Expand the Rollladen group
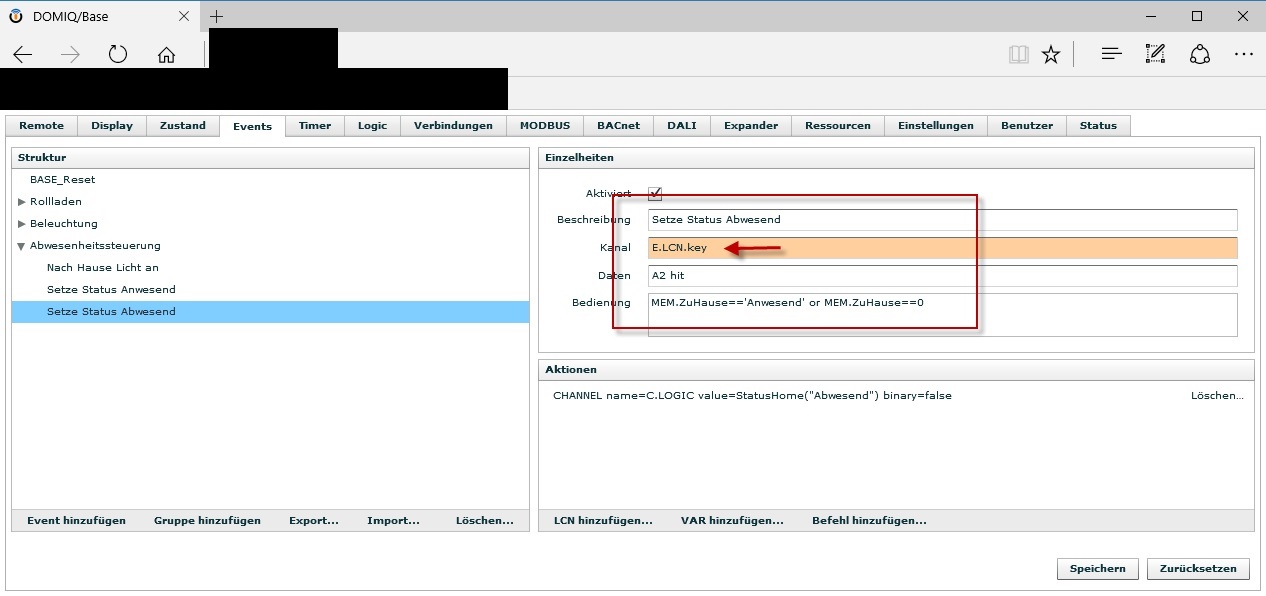This screenshot has width=1266, height=596. coord(22,202)
